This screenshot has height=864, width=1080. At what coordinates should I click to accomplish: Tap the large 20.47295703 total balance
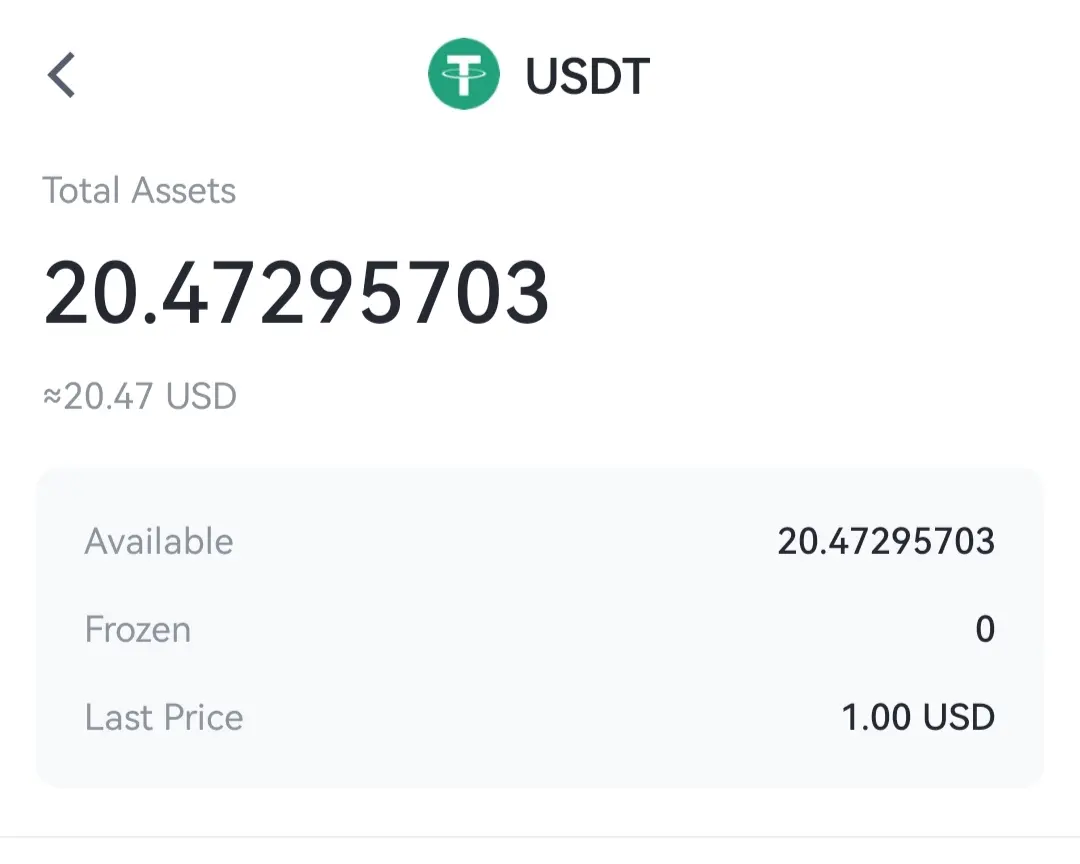[296, 293]
